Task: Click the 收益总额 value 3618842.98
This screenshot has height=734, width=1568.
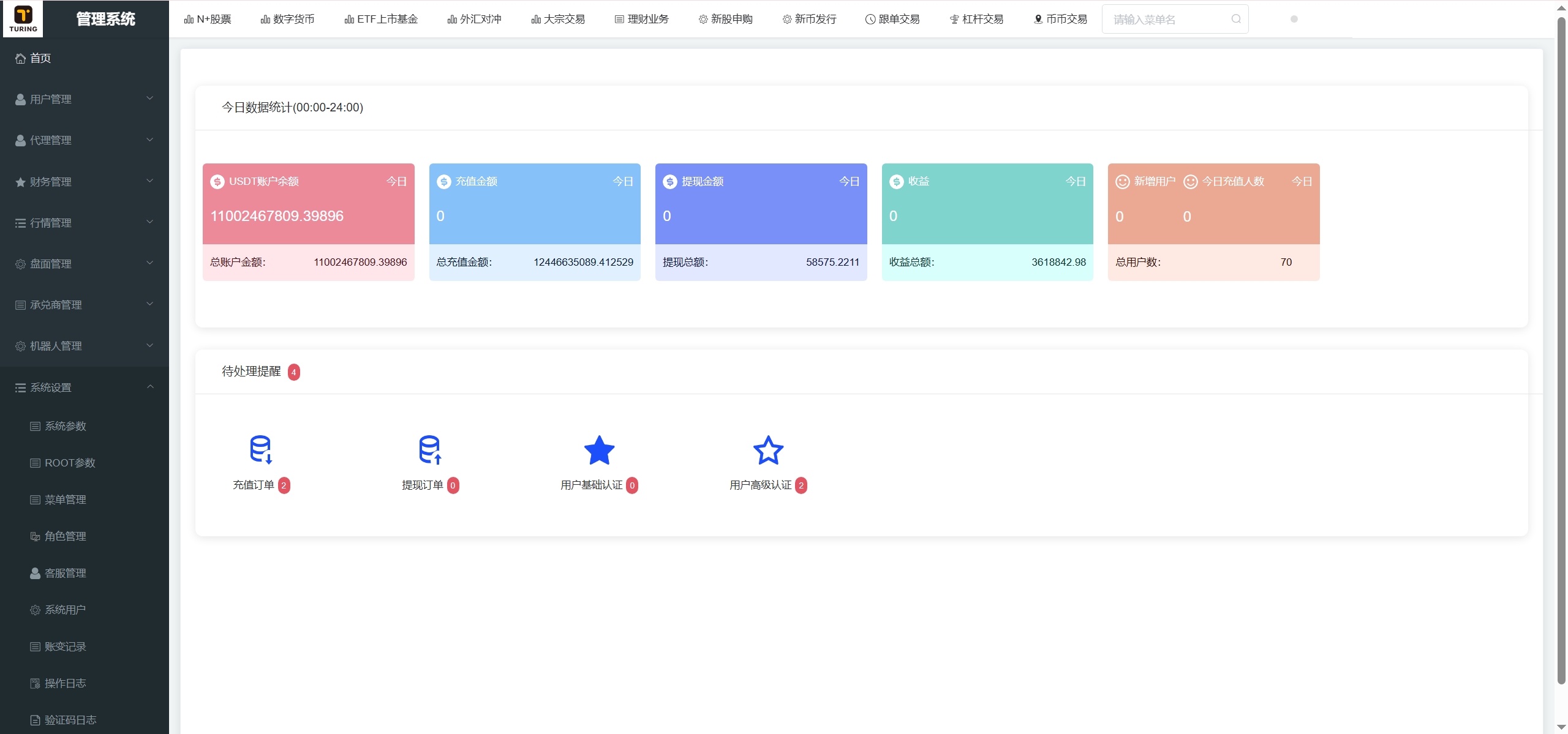Action: click(1058, 262)
